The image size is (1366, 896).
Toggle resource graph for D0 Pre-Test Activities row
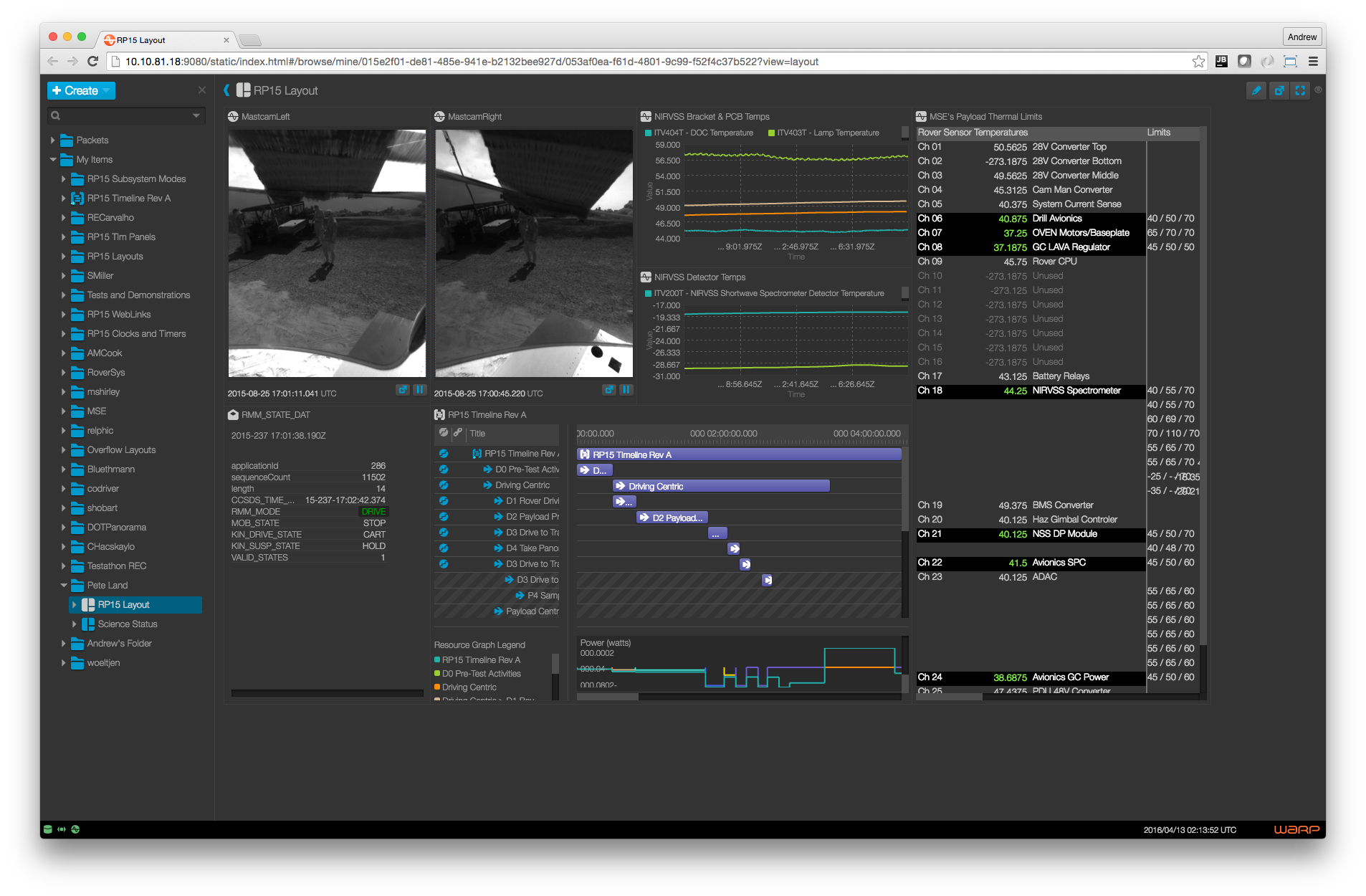click(x=444, y=470)
